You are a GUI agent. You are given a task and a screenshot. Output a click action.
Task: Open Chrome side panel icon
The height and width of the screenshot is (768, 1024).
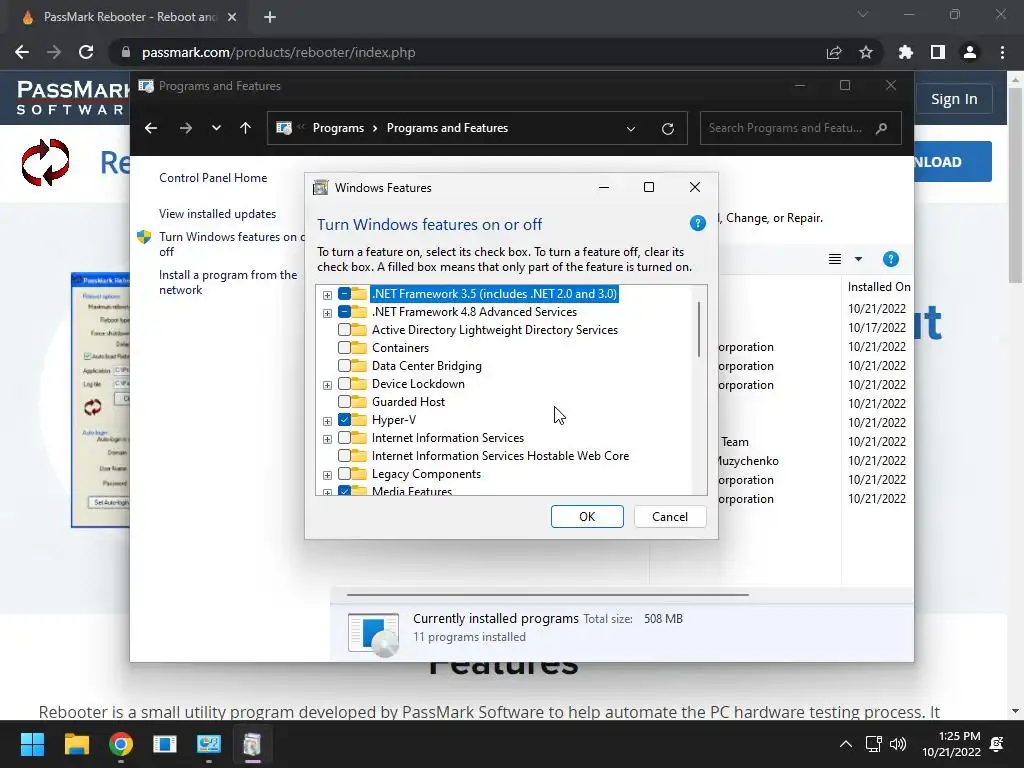[938, 52]
